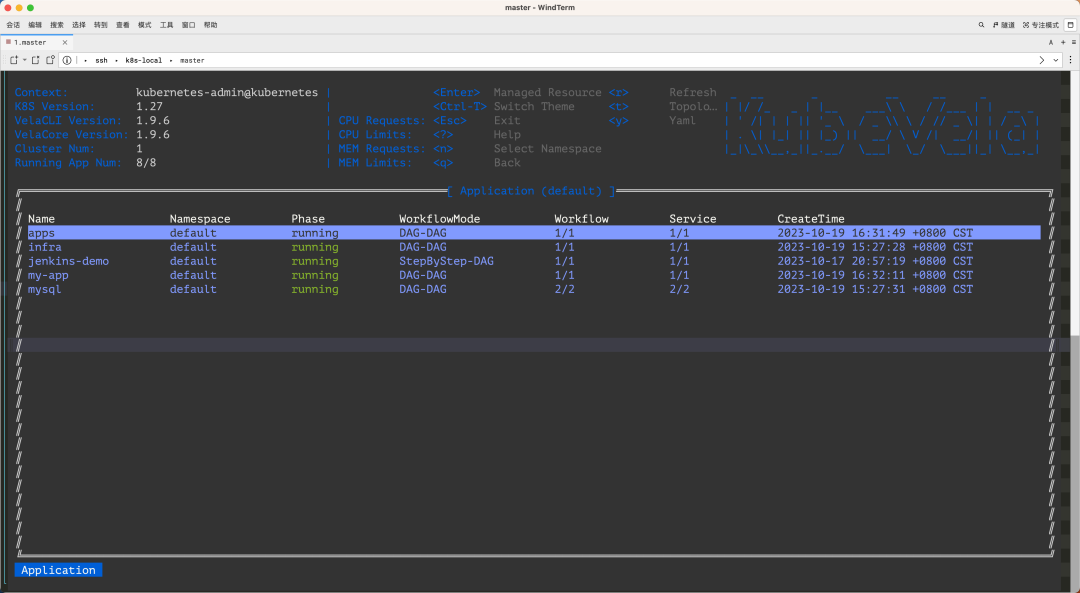Click the k8s-local path segment
This screenshot has height=593, width=1080.
point(143,60)
